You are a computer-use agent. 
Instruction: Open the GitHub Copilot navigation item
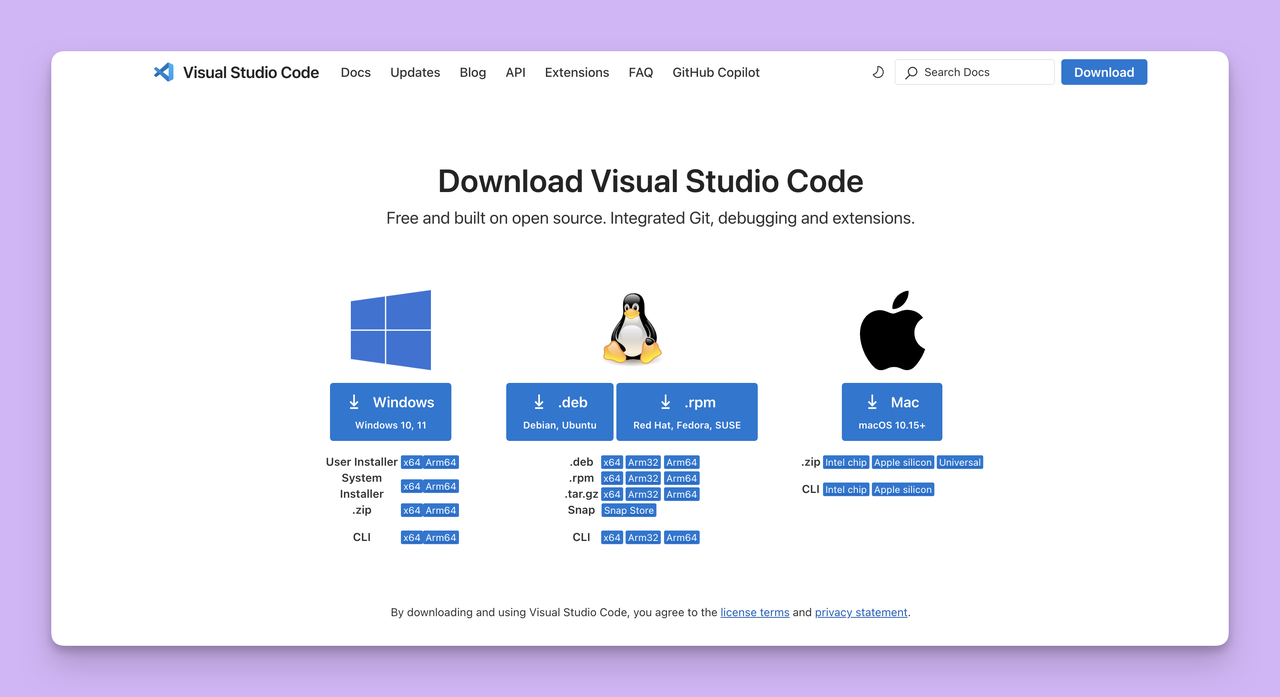pos(715,72)
